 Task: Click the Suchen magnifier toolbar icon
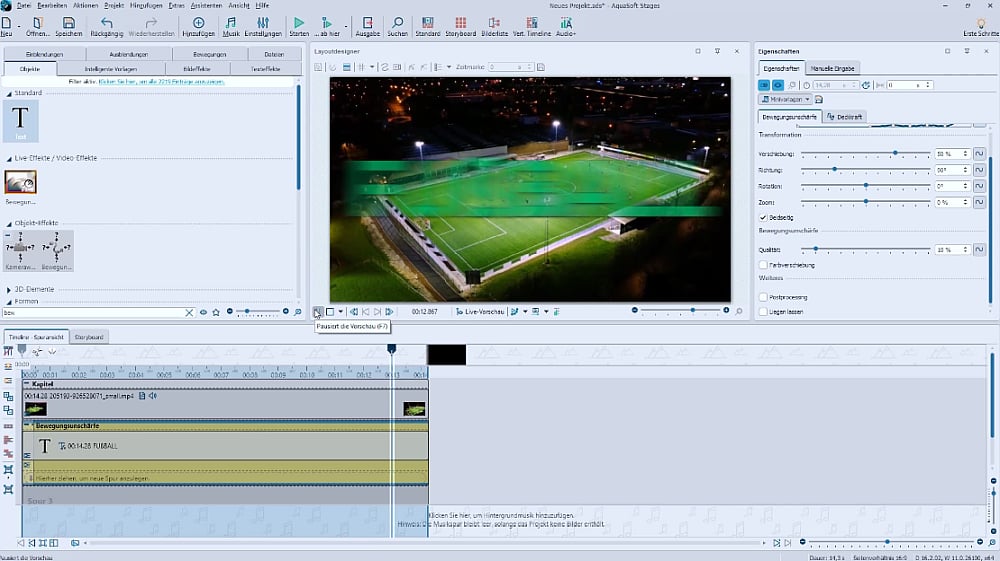(397, 22)
